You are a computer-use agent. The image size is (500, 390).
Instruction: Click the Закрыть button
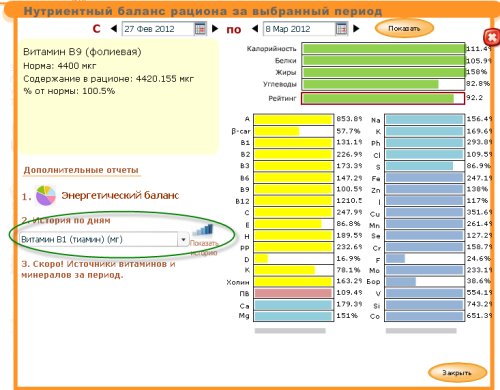pyautogui.click(x=457, y=373)
